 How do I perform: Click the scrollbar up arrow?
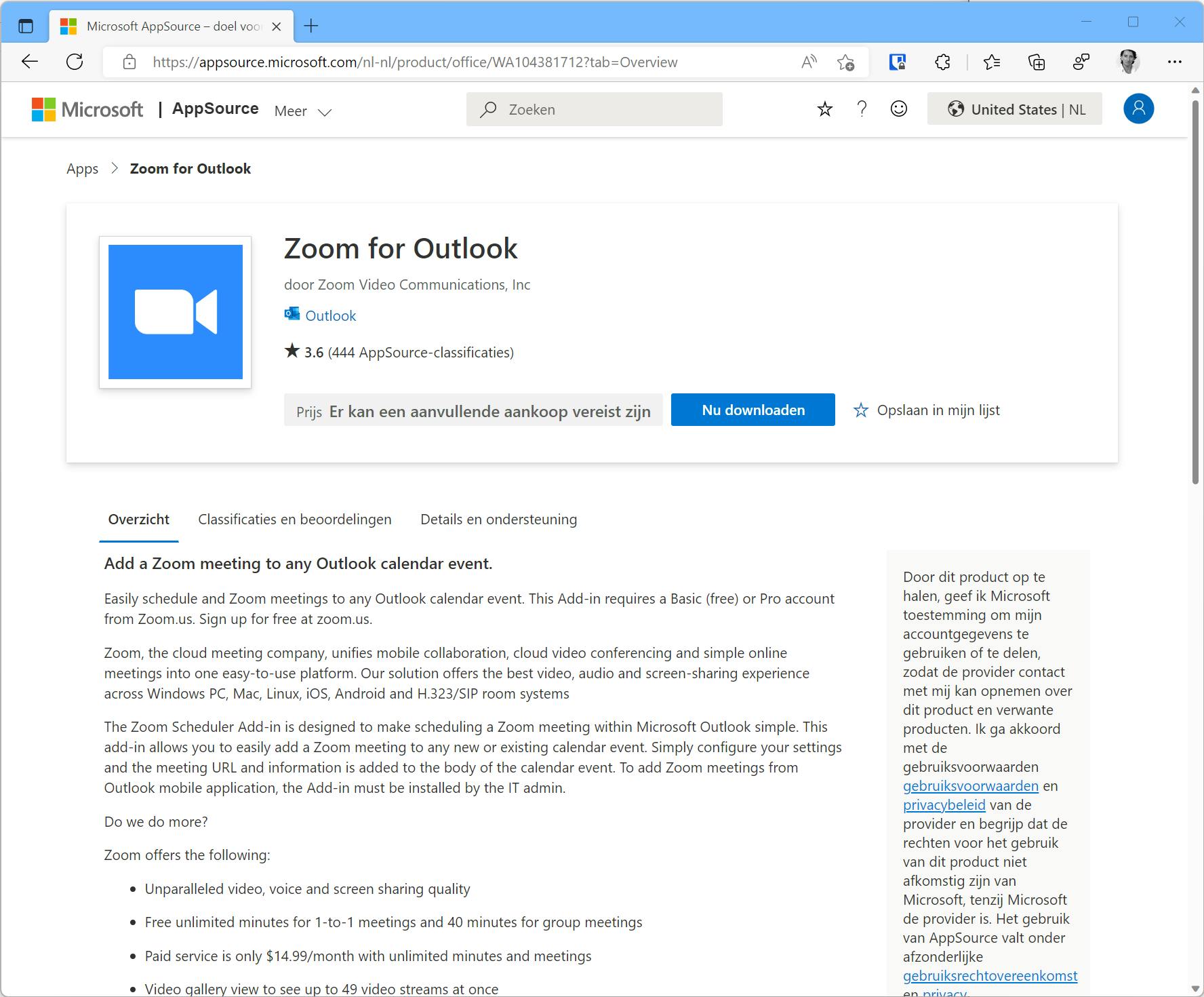click(x=1196, y=90)
